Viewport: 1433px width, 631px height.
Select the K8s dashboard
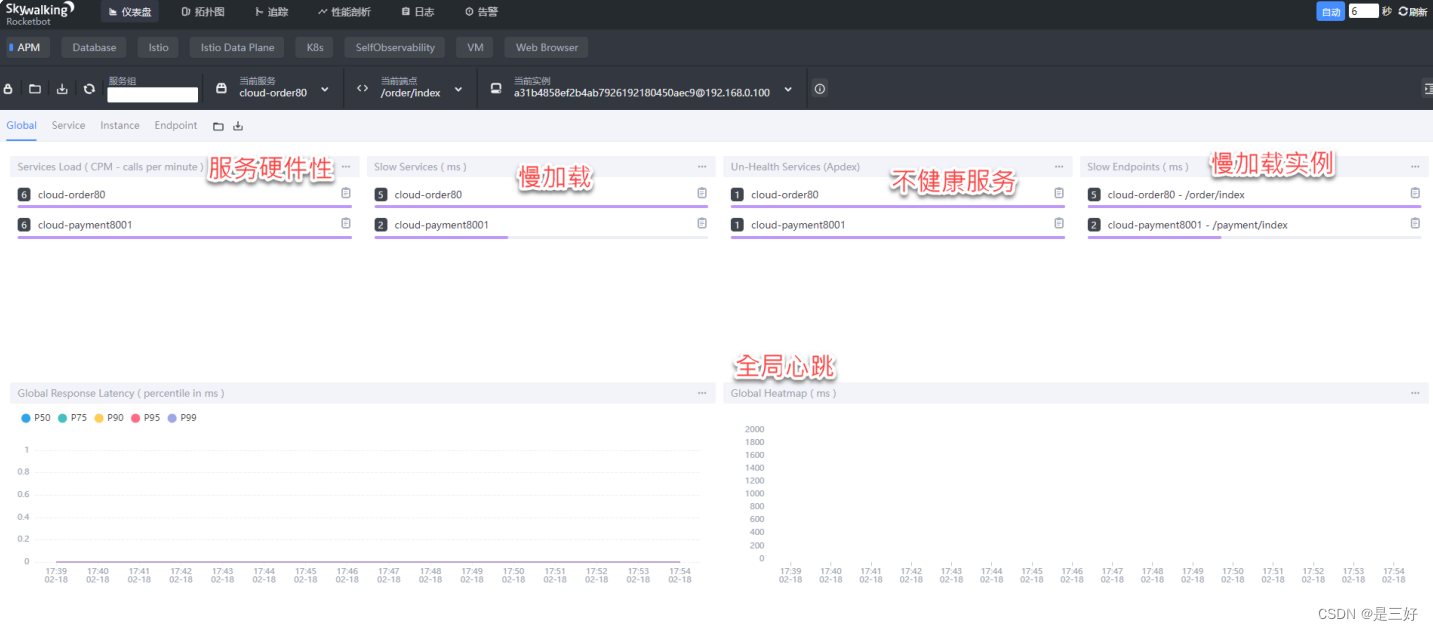click(315, 47)
